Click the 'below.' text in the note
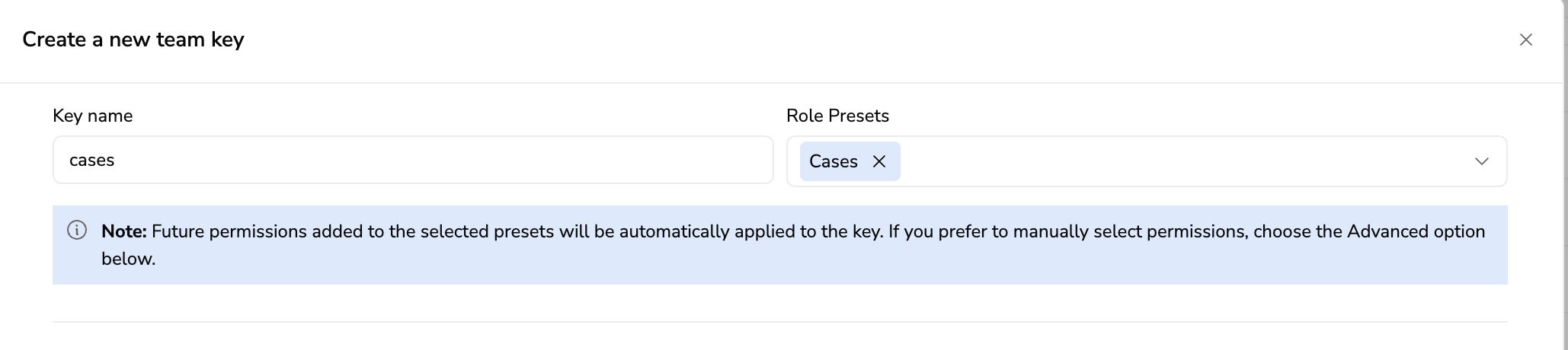 point(128,259)
